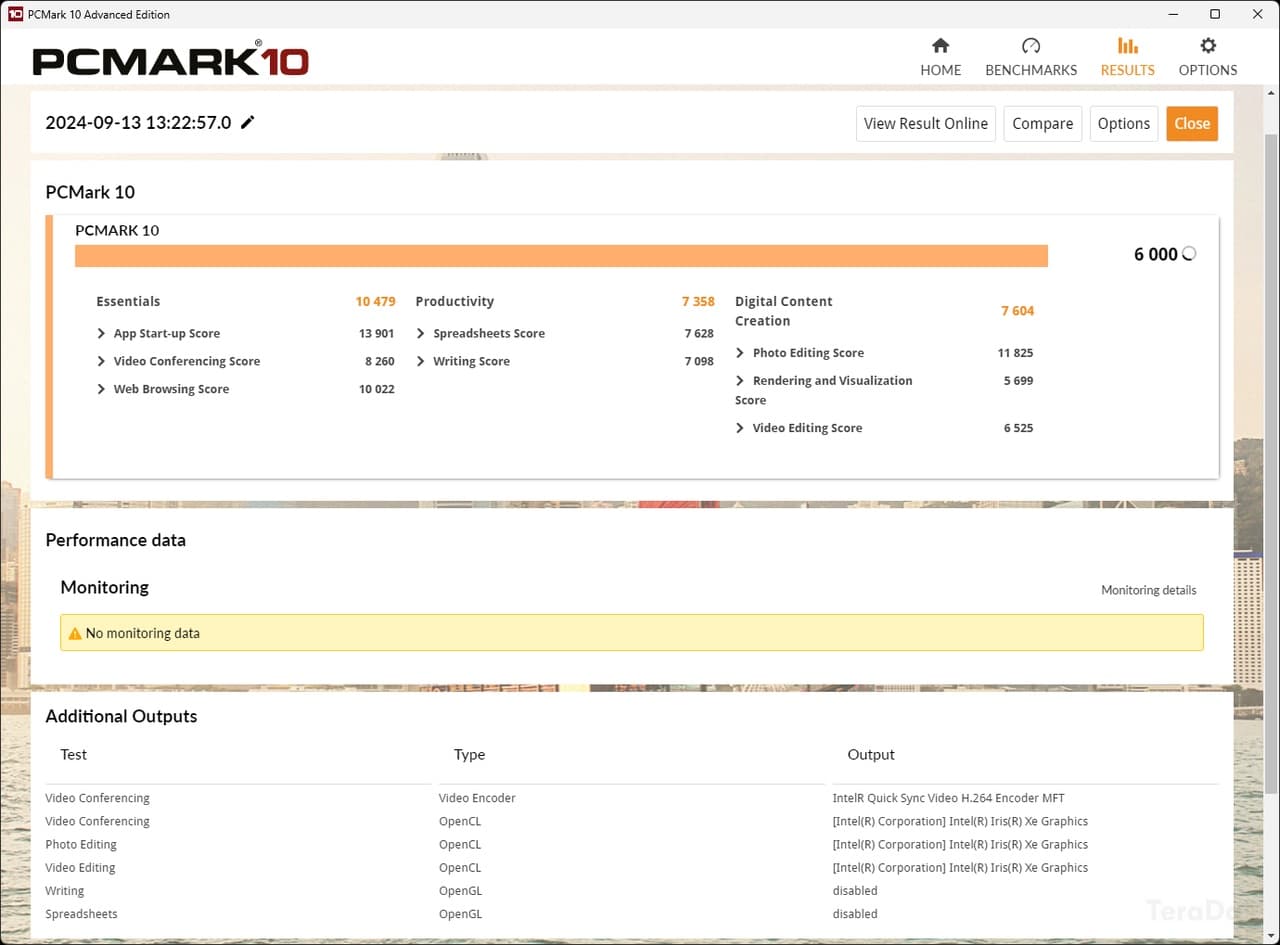The height and width of the screenshot is (945, 1280).
Task: Click the result timestamp 2024-09-13 13:22:57.0
Action: [x=138, y=122]
